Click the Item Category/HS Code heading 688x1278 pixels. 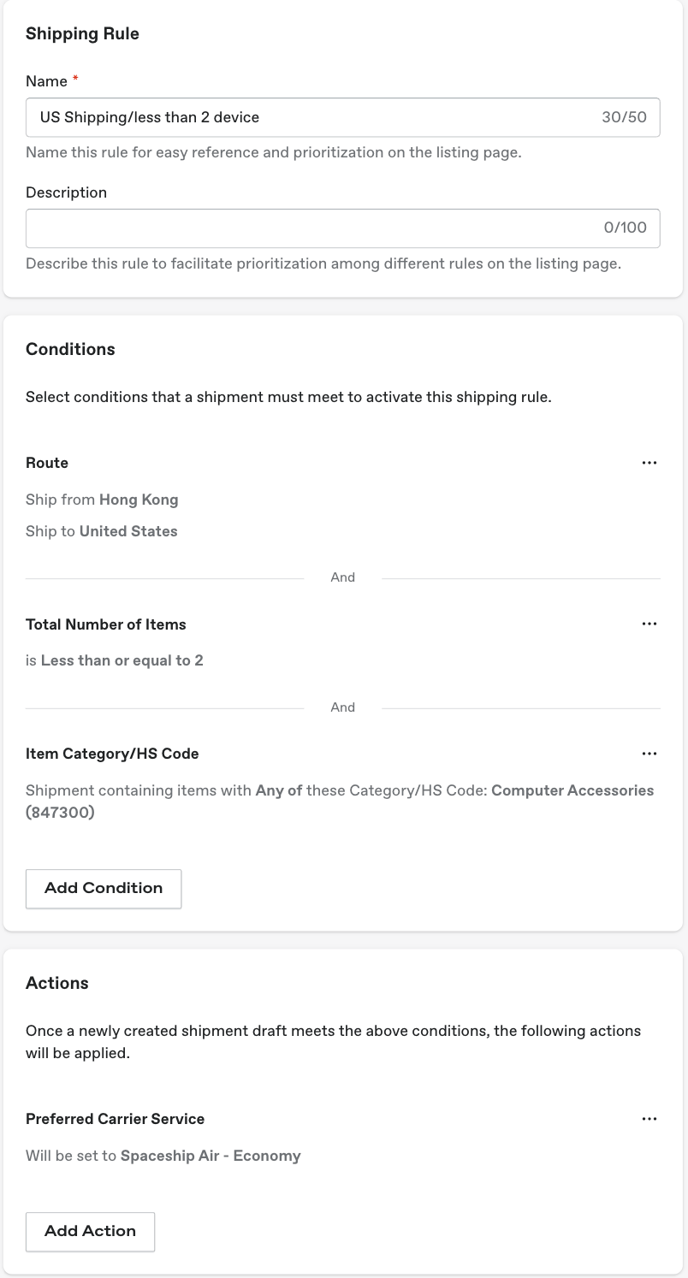click(112, 754)
